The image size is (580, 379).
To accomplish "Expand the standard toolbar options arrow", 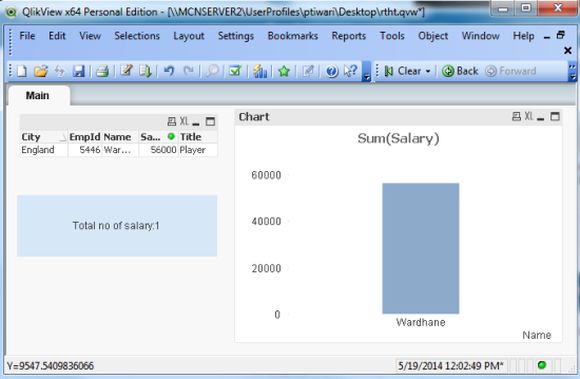I will 367,71.
